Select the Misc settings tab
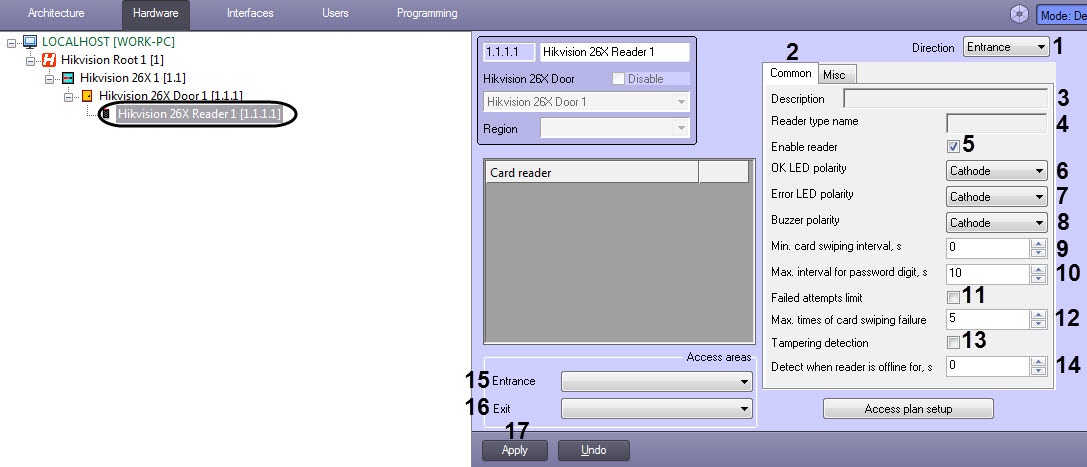This screenshot has height=467, width=1087. (837, 75)
